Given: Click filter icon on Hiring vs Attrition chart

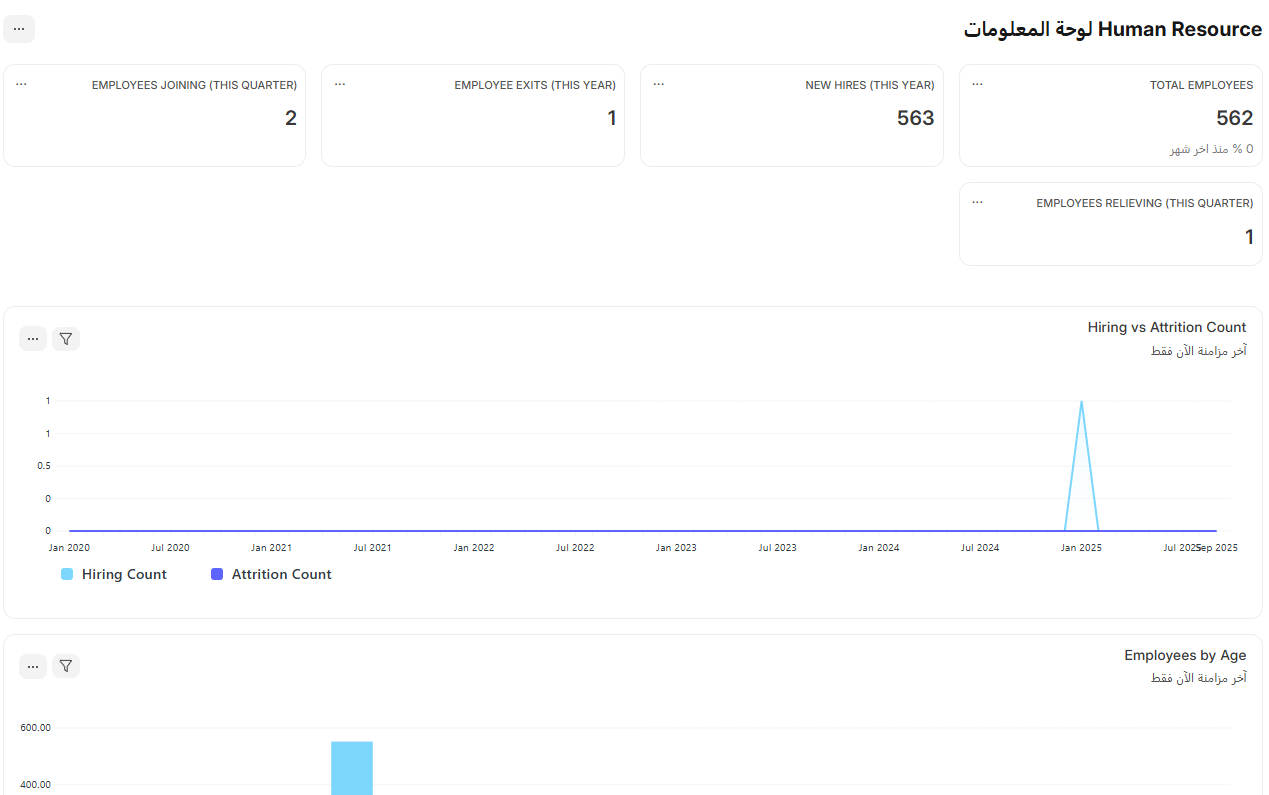Looking at the screenshot, I should [x=66, y=339].
